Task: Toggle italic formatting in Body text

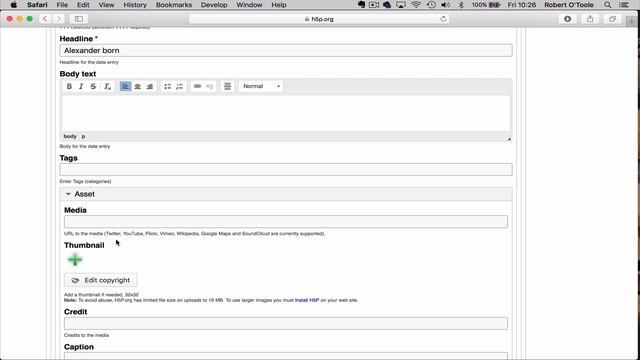Action: tap(81, 86)
